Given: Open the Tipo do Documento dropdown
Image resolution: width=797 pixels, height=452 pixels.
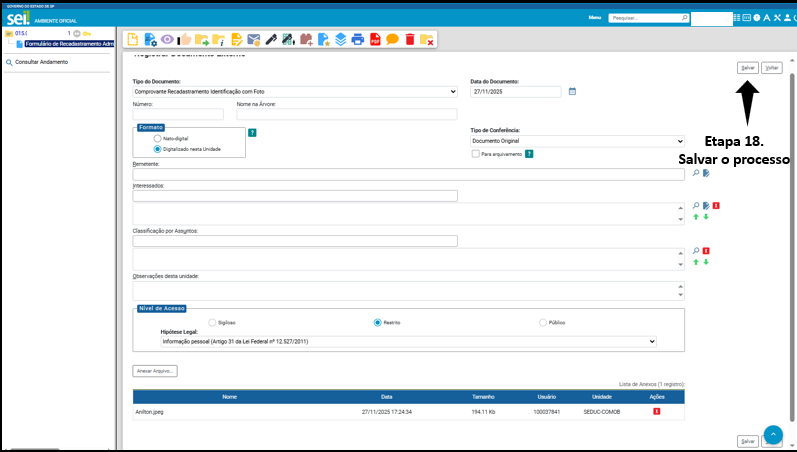Looking at the screenshot, I should (x=295, y=91).
